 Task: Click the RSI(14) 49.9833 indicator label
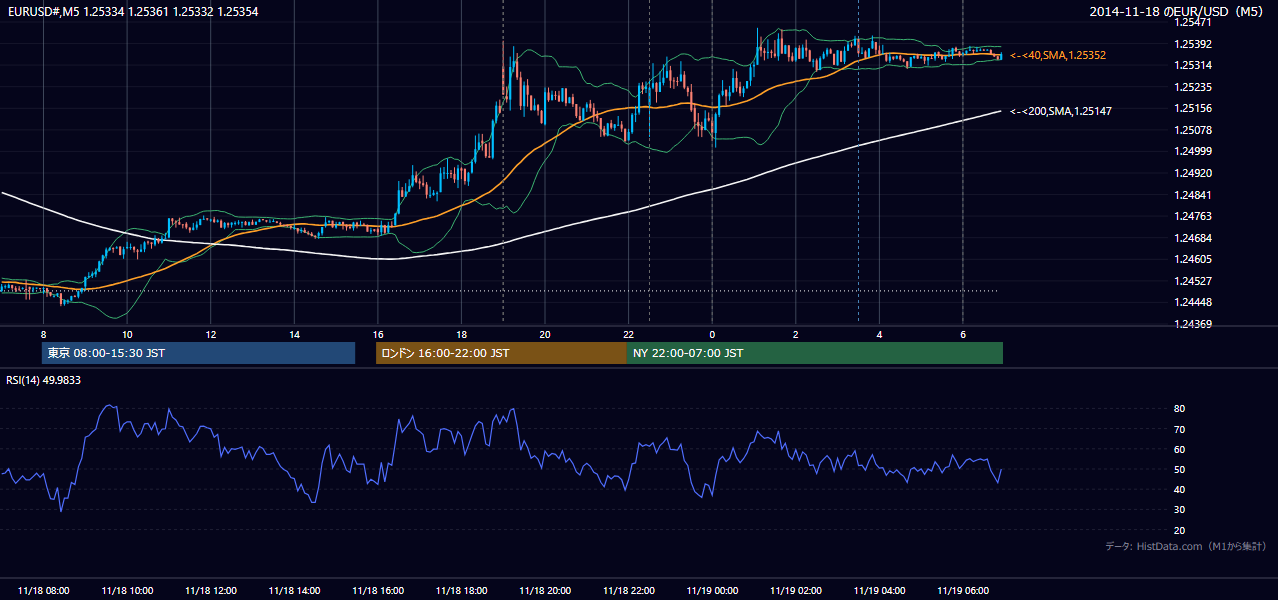(43, 380)
